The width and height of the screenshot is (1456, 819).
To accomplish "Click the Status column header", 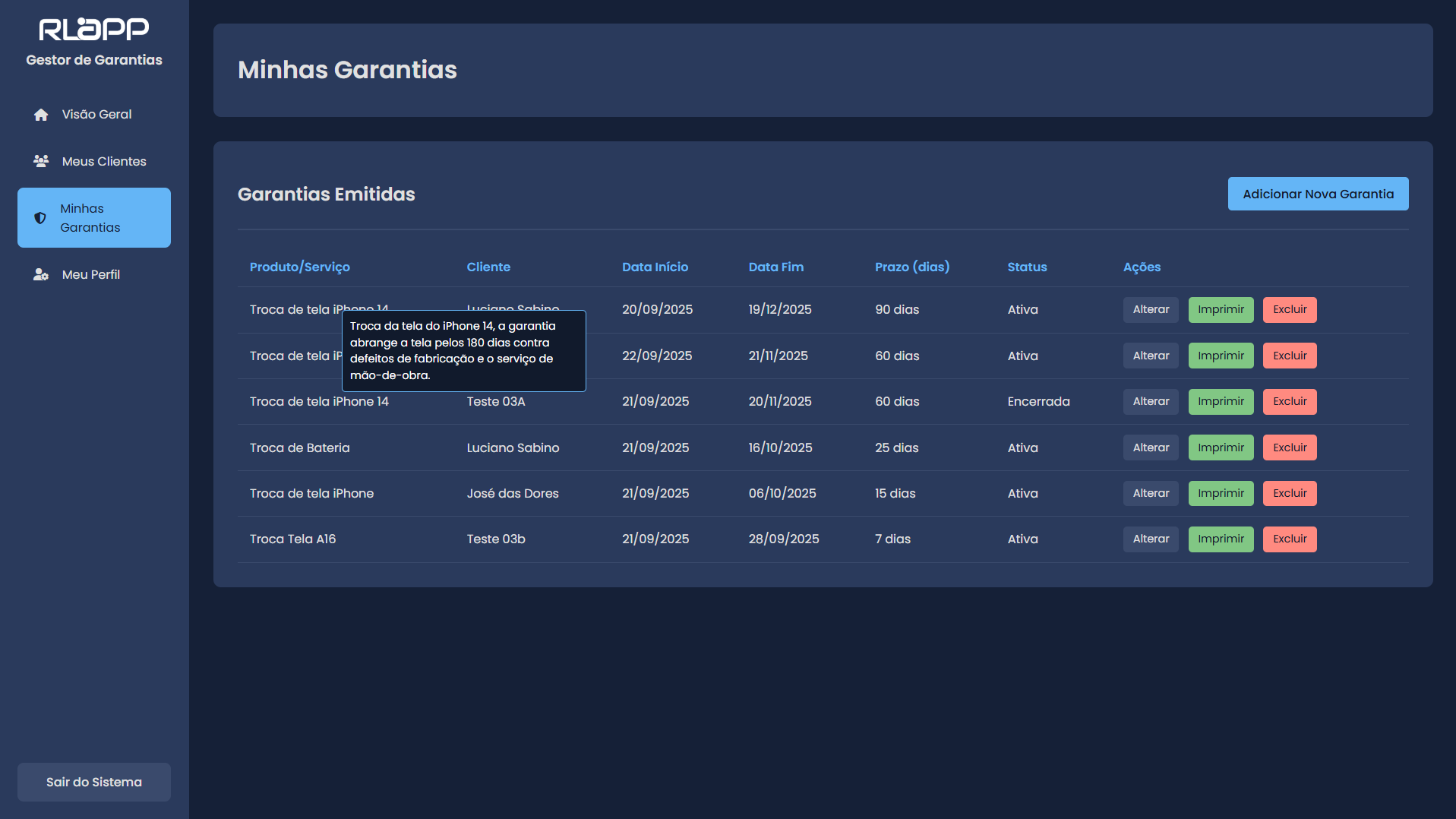I will click(1027, 267).
